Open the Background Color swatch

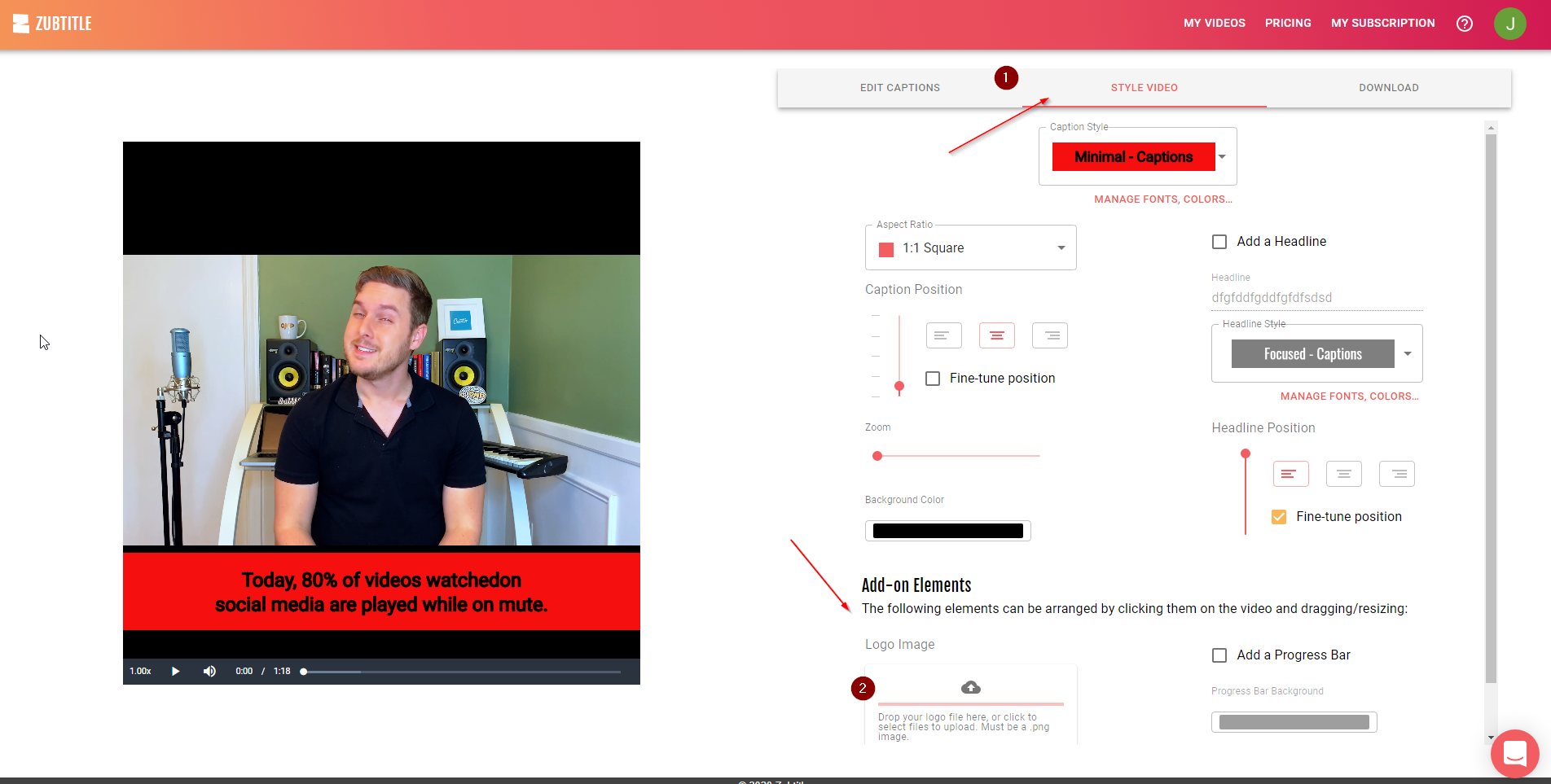[947, 531]
